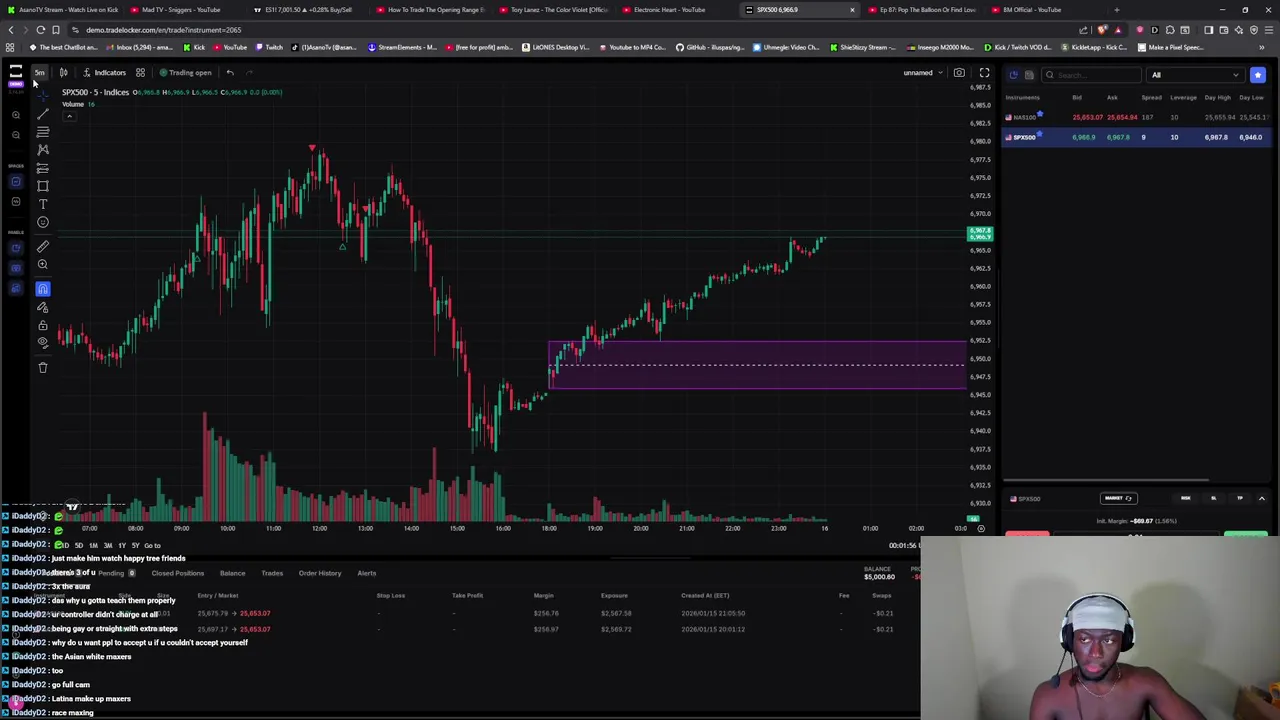Toggle favorites star filter button

coord(1258,75)
